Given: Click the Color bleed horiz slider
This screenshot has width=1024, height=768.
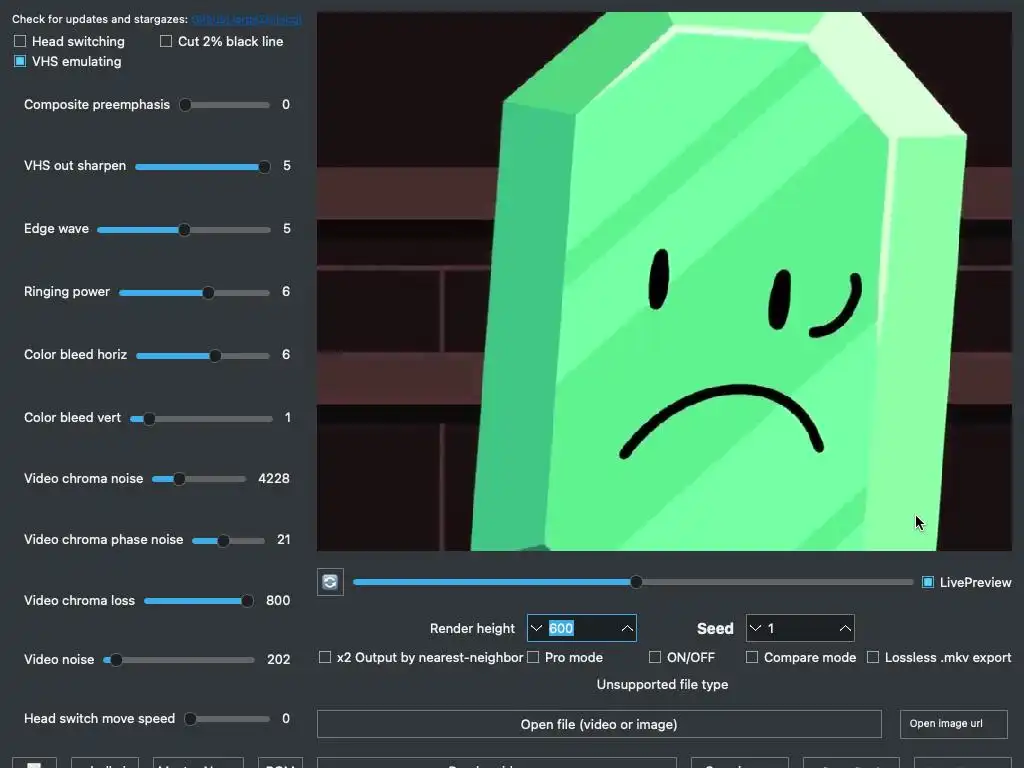Looking at the screenshot, I should tap(203, 356).
